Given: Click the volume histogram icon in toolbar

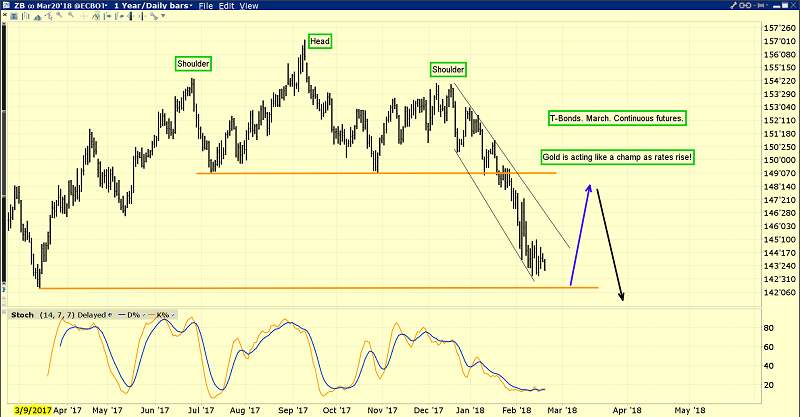Looking at the screenshot, I should (x=38, y=17).
